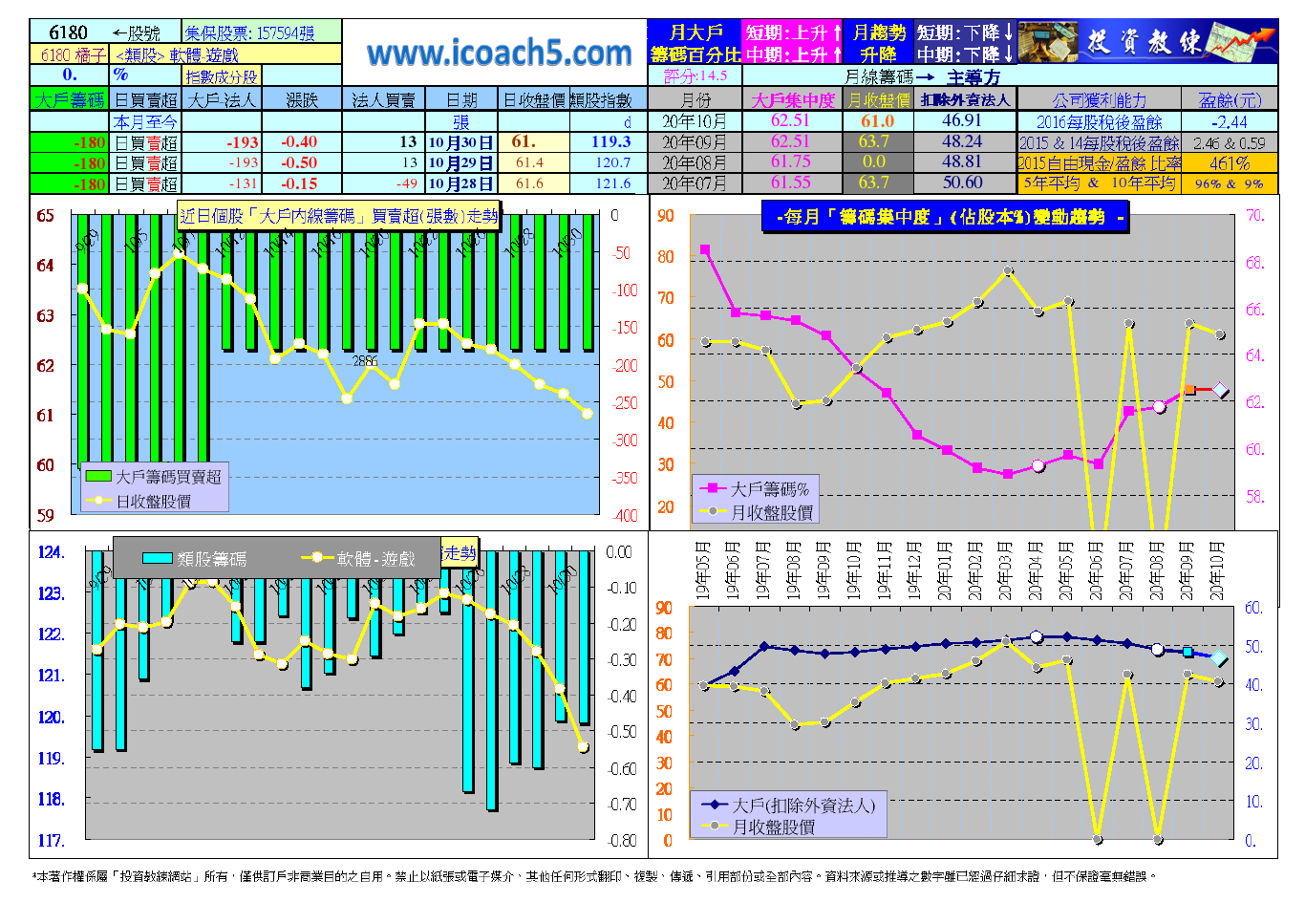The image size is (1305, 924).
Task: Click the green 大戶籌碼買賣超 legend marker
Action: (x=98, y=476)
